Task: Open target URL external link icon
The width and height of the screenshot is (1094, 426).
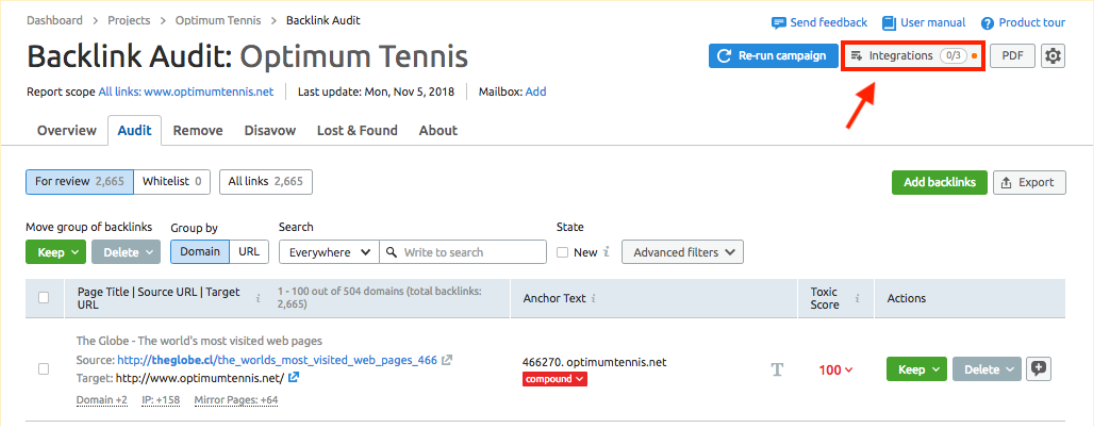Action: click(294, 377)
